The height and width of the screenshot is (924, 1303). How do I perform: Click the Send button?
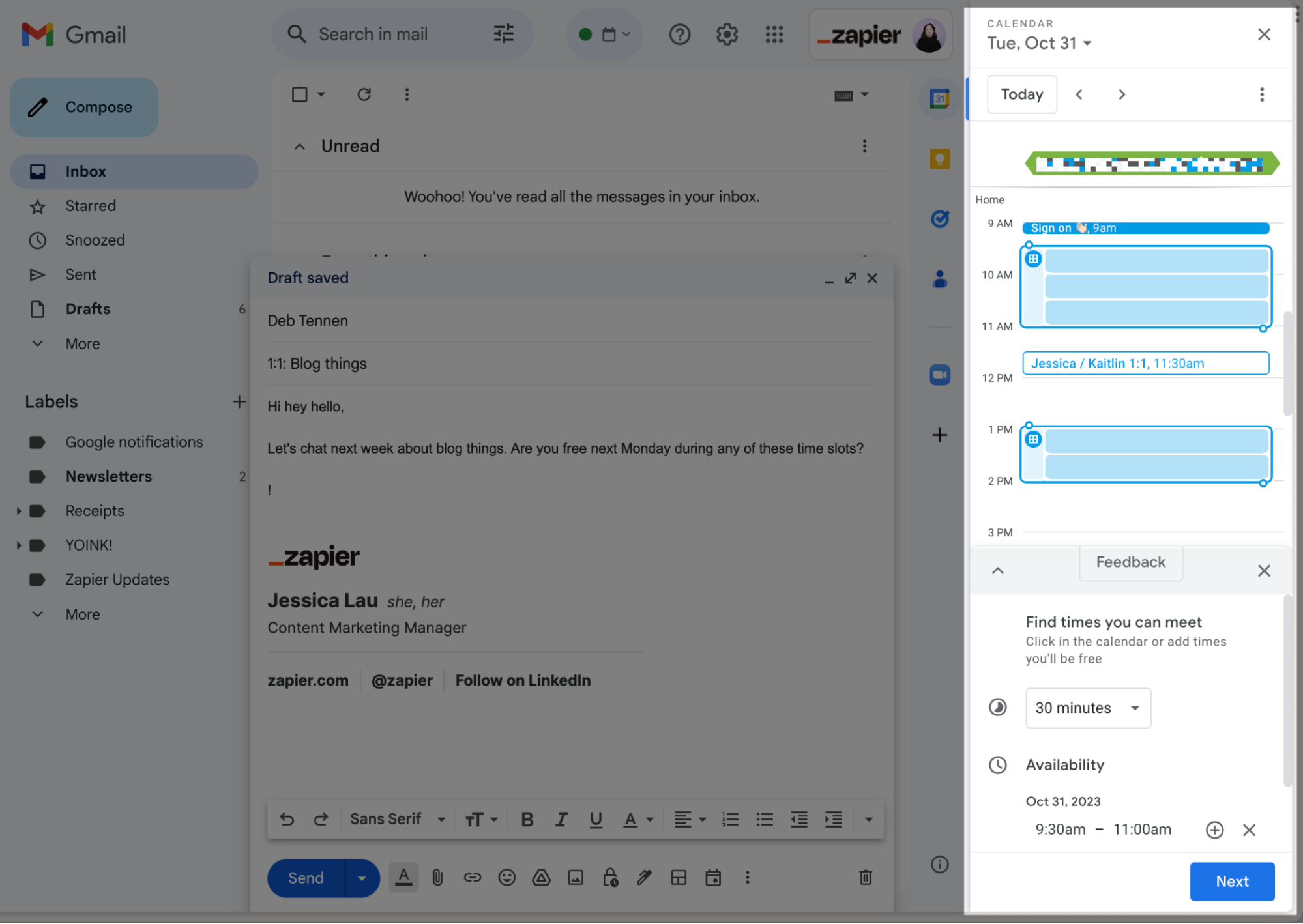pos(306,878)
